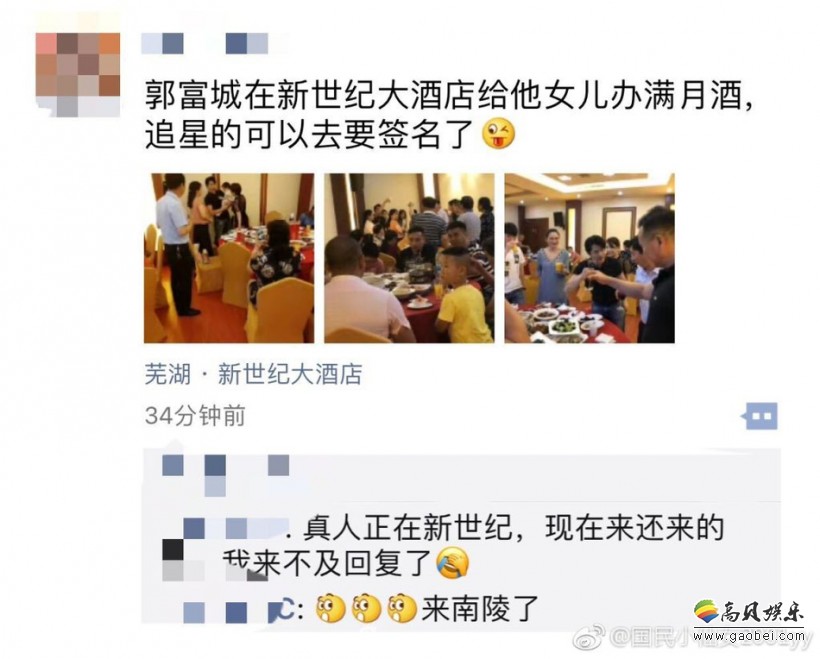The height and width of the screenshot is (659, 820).
Task: Tap the 34分钟前 timestamp
Action: [195, 416]
